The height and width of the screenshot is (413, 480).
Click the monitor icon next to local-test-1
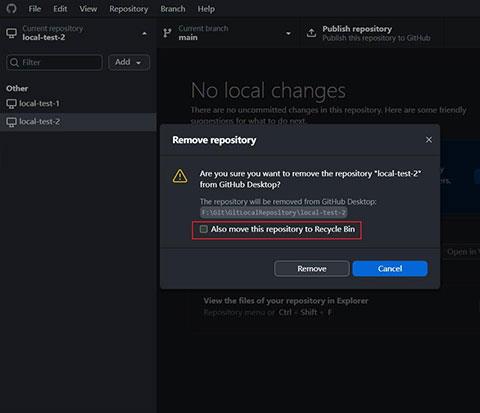pyautogui.click(x=11, y=104)
